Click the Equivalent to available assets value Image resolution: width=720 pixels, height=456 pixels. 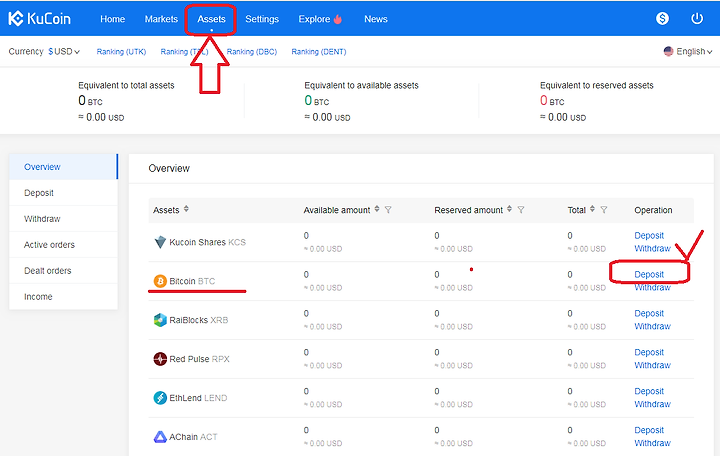click(317, 101)
